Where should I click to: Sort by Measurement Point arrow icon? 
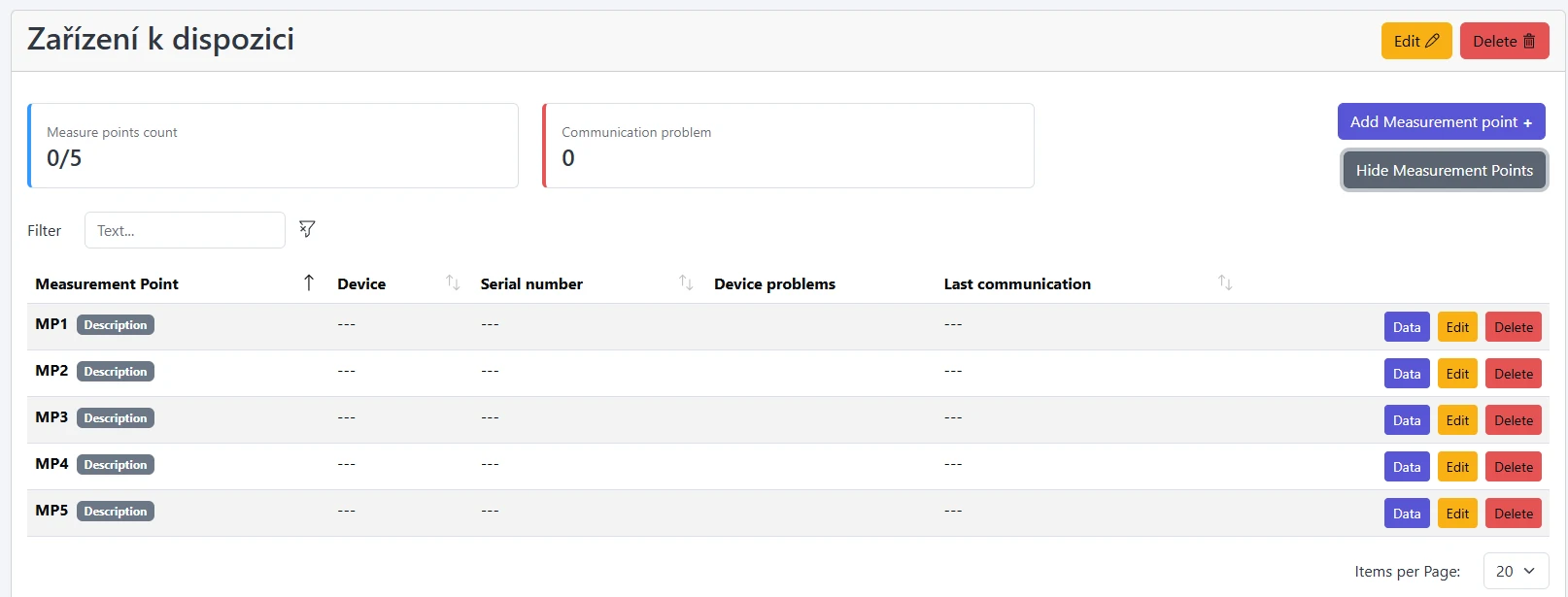point(309,282)
